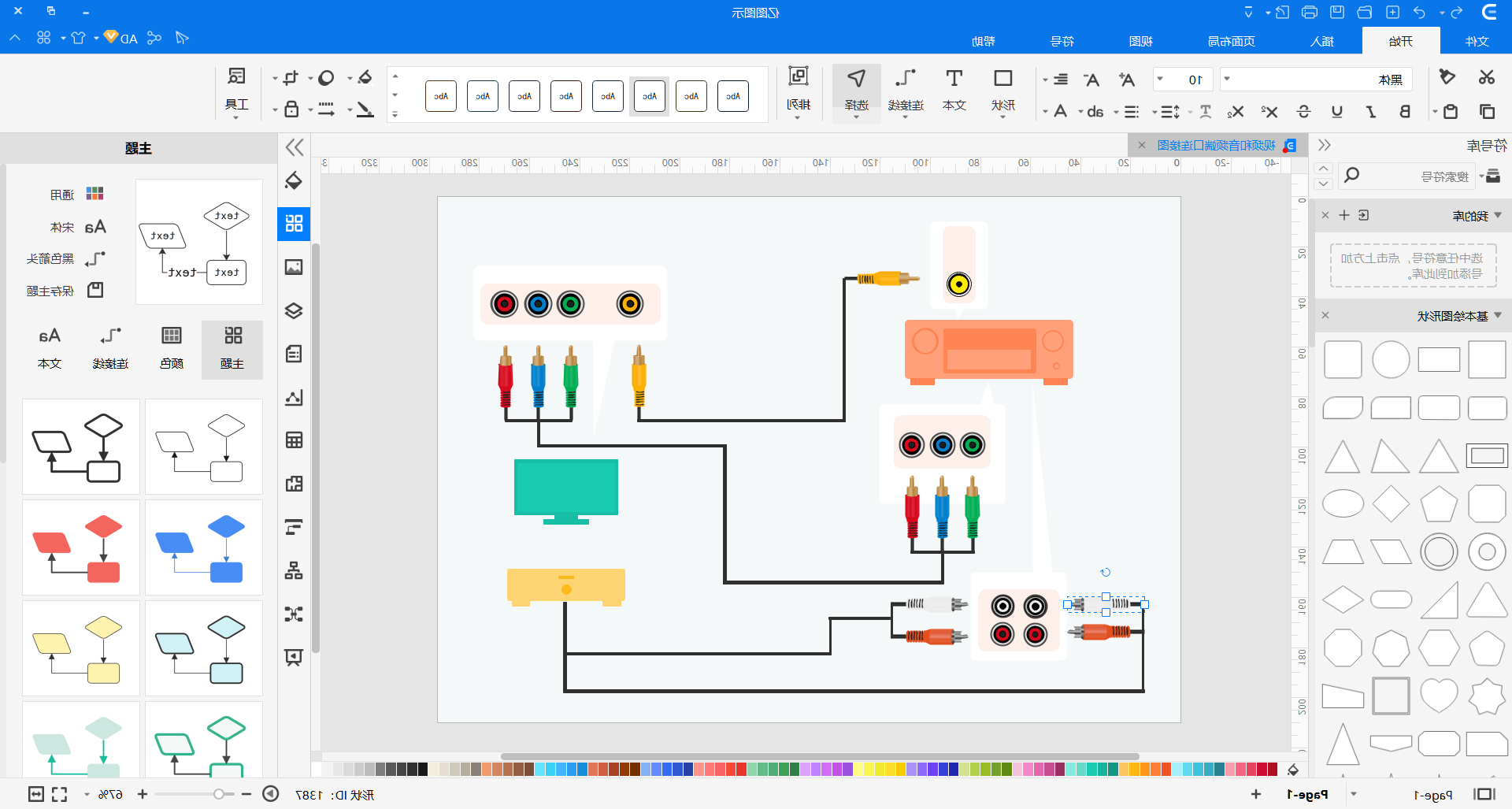Open the Image panel in vertical sidebar

(x=294, y=267)
